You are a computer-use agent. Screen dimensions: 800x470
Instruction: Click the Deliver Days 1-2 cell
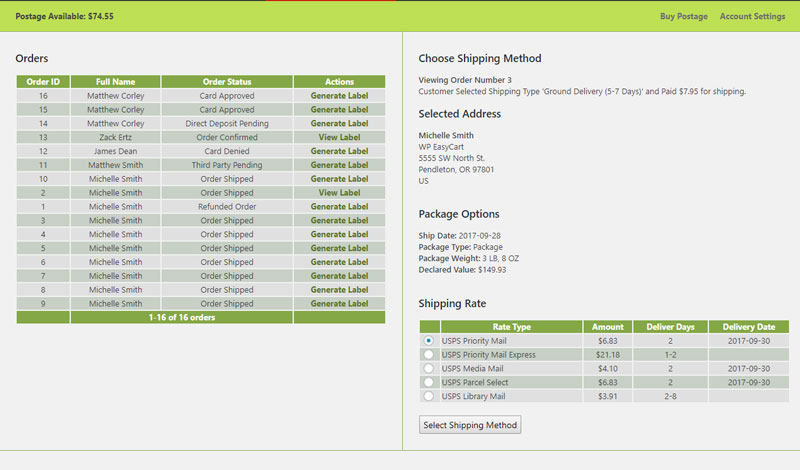(x=670, y=354)
